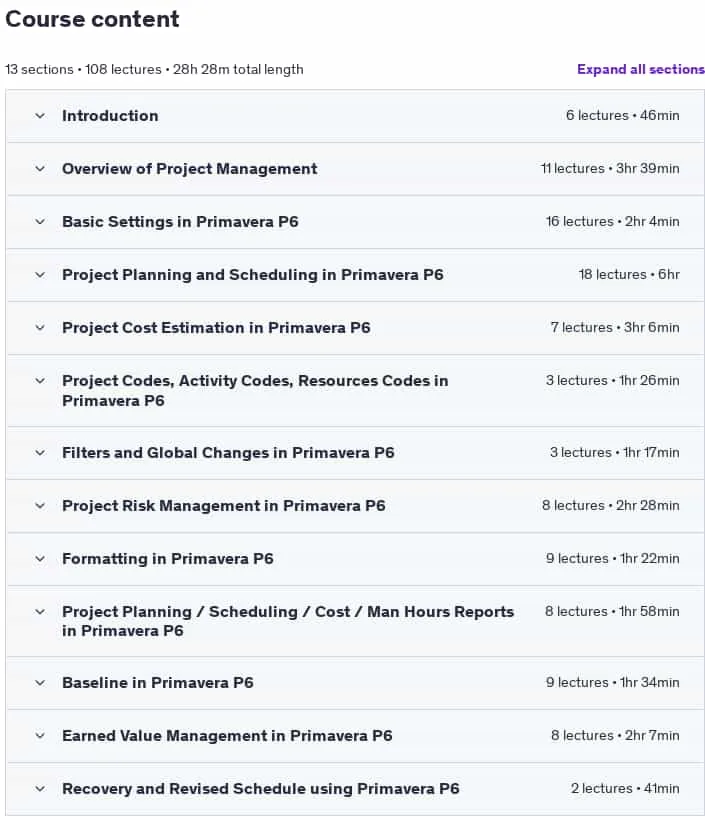Expand Project Cost Estimation chevron arrow

40,328
